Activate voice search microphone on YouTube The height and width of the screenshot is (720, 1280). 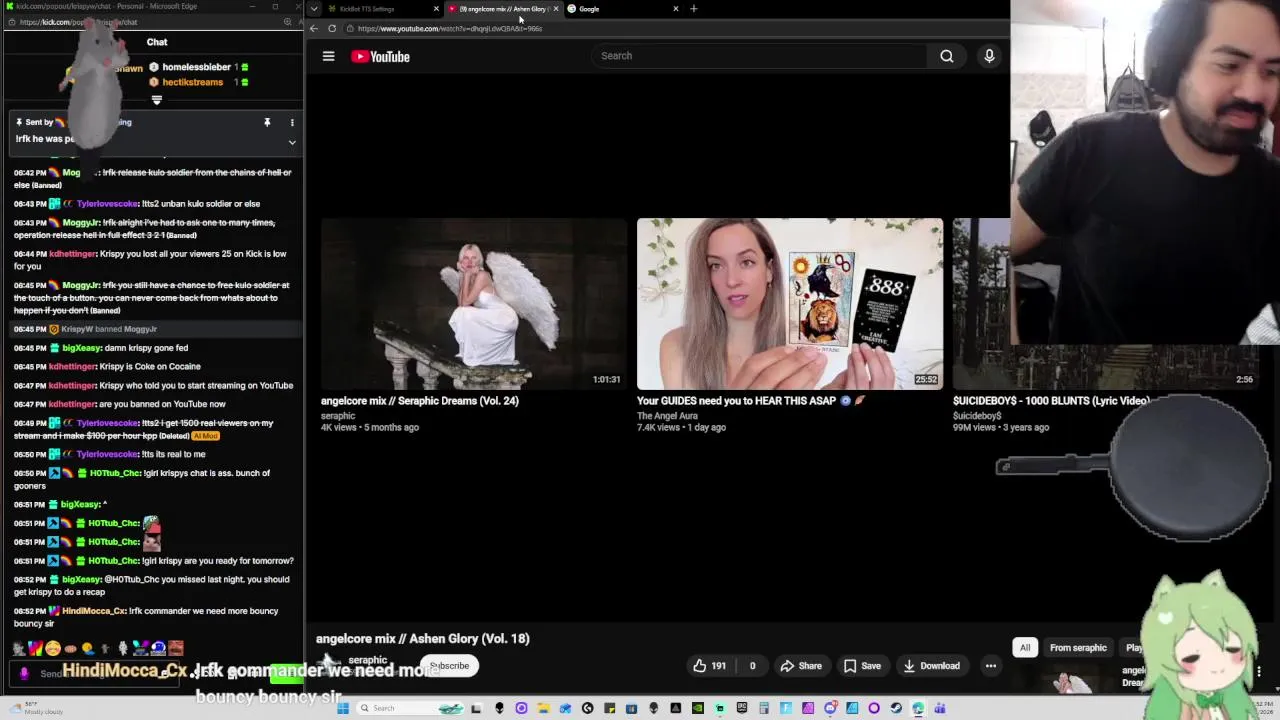pos(989,56)
